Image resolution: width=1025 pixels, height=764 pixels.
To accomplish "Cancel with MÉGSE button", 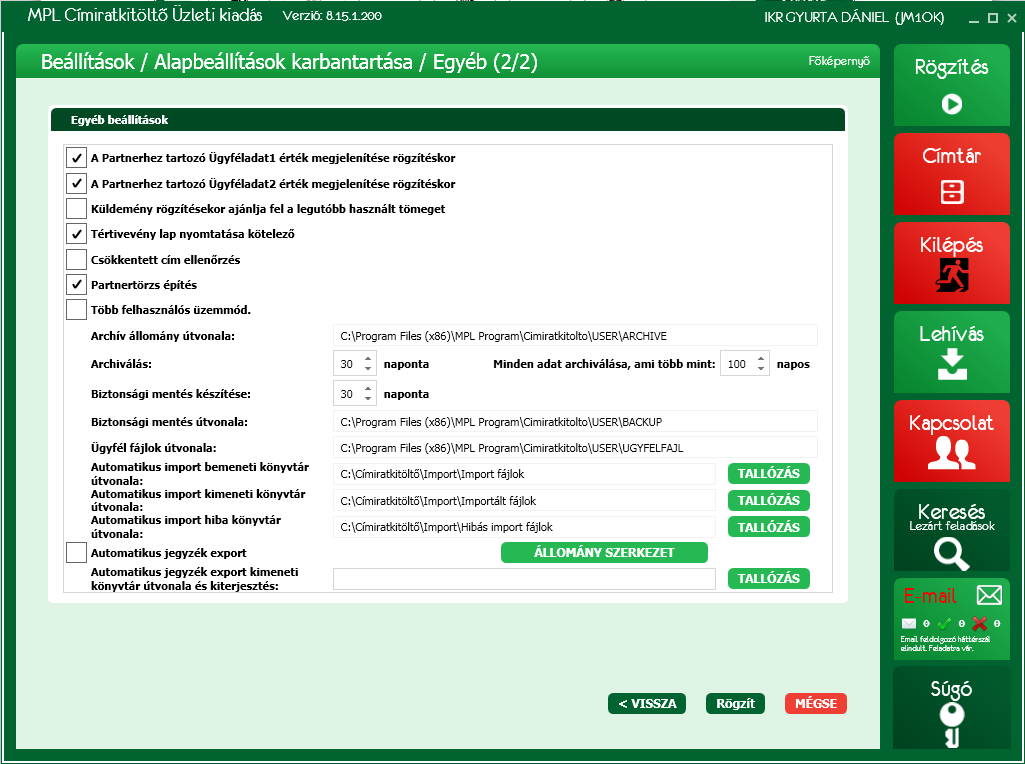I will pyautogui.click(x=816, y=704).
